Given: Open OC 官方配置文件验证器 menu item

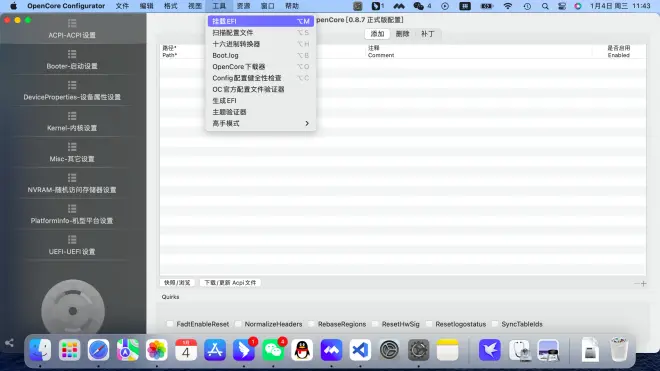Looking at the screenshot, I should click(x=261, y=89).
